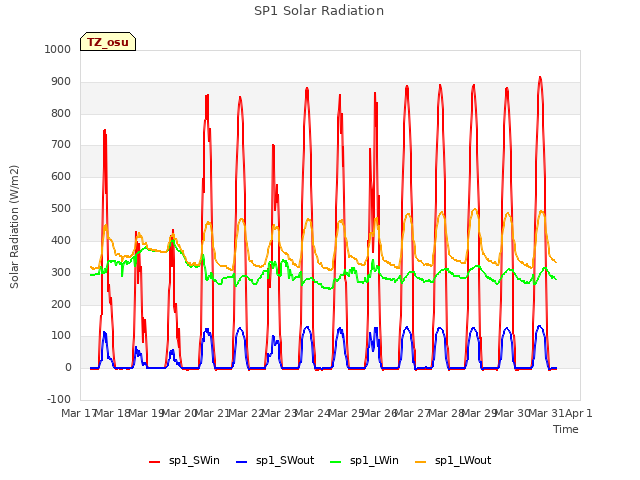Click the Solar Radiation (W/m2) axis label
Image resolution: width=640 pixels, height=480 pixels.
14,227
